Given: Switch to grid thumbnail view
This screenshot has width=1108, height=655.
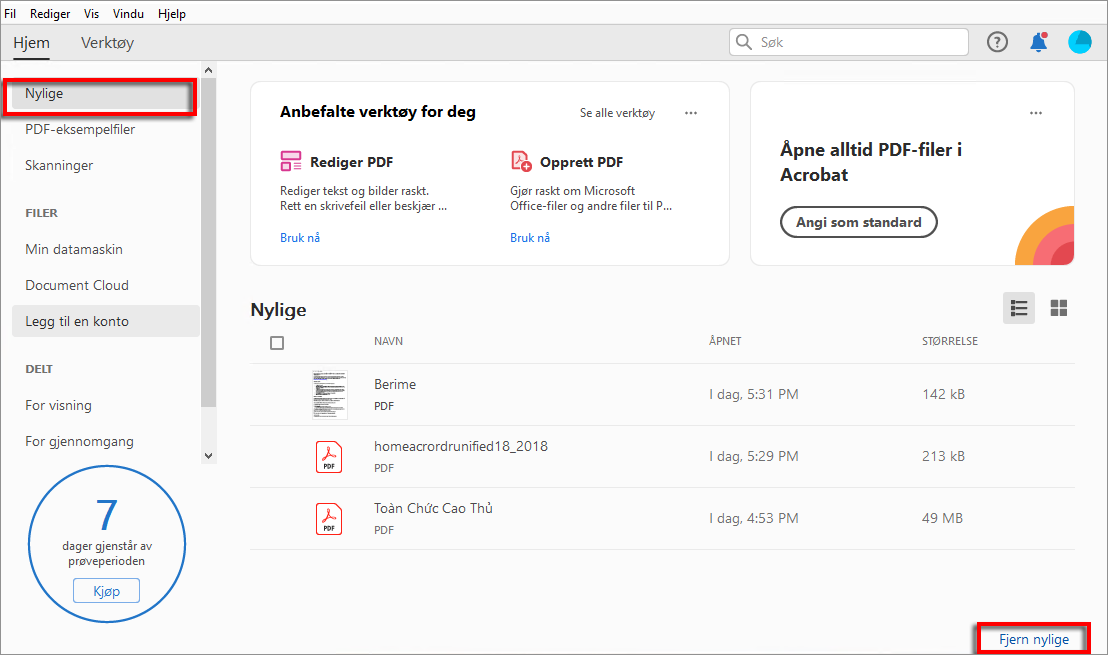Looking at the screenshot, I should pyautogui.click(x=1059, y=308).
